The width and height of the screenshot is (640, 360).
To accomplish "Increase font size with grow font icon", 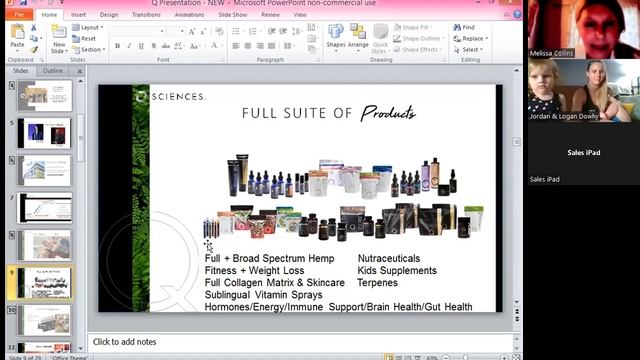I will (192, 31).
